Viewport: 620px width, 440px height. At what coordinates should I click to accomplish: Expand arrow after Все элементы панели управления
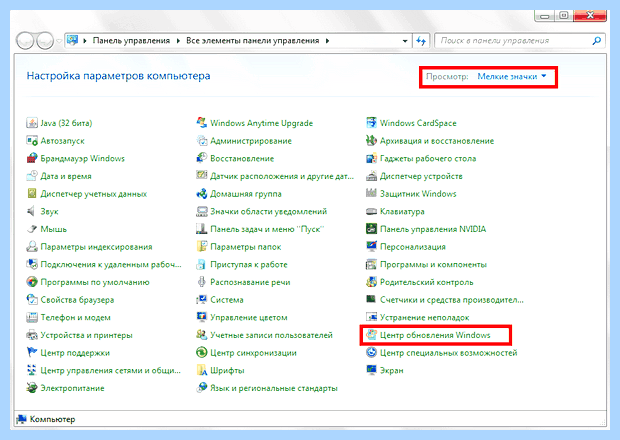click(327, 41)
